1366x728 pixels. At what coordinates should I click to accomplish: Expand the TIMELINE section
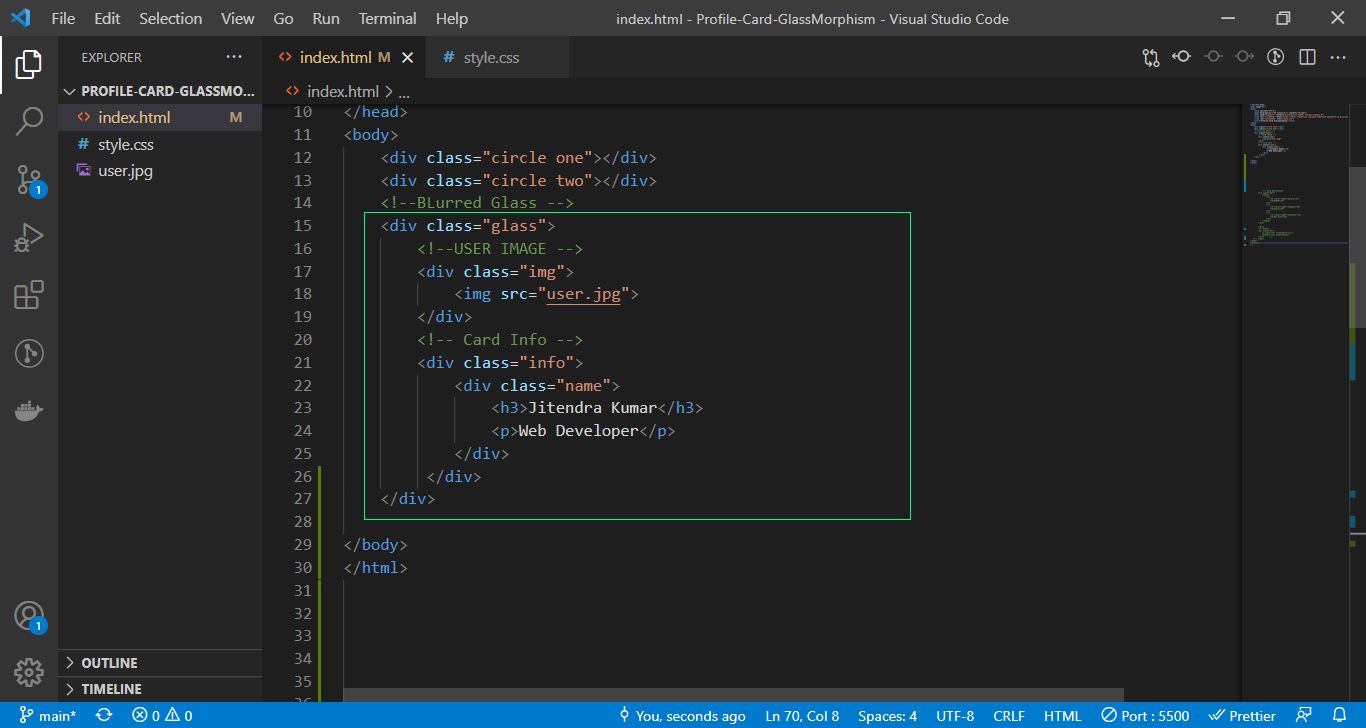(x=160, y=689)
